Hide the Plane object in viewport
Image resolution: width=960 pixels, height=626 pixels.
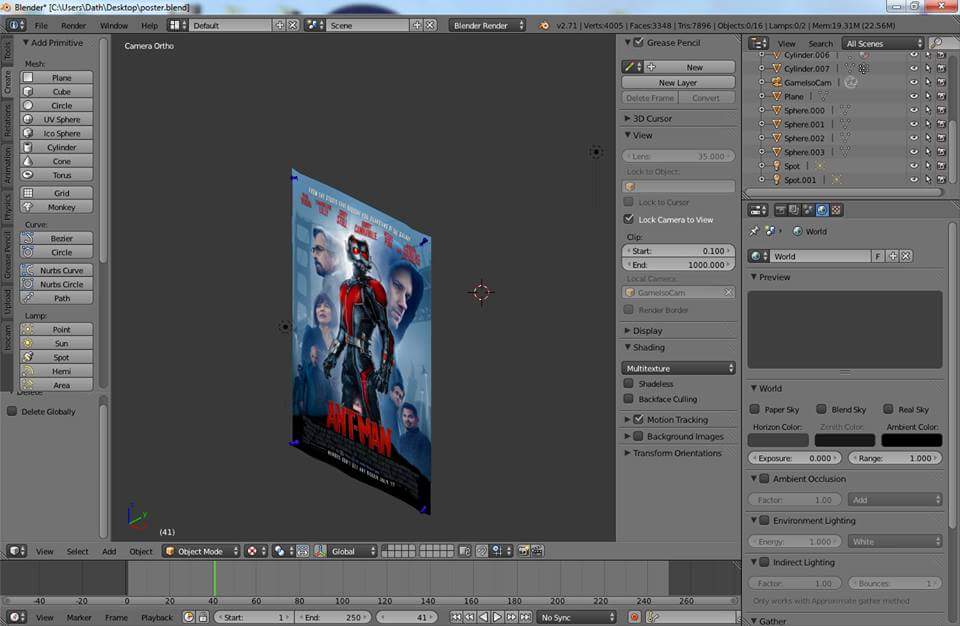(914, 96)
